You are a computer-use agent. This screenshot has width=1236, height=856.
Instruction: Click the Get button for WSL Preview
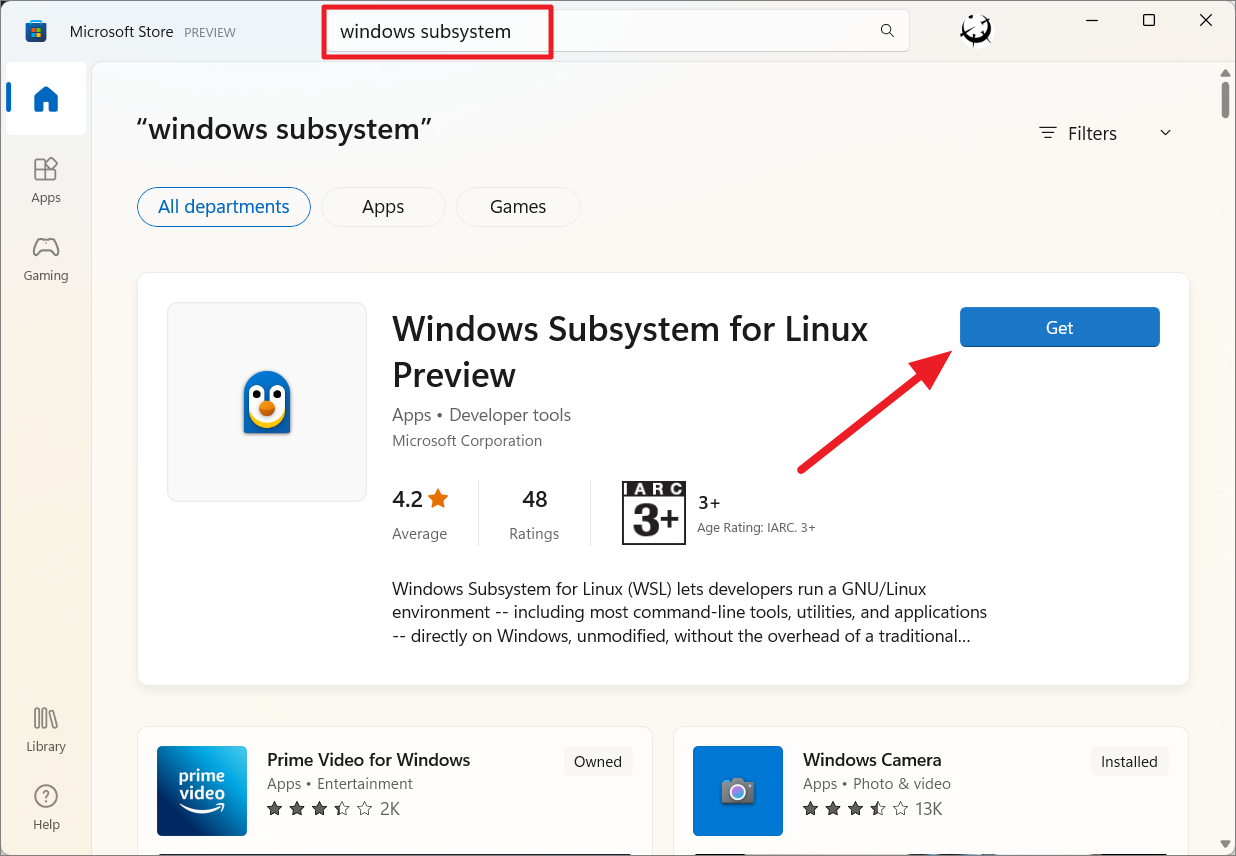pos(1059,327)
